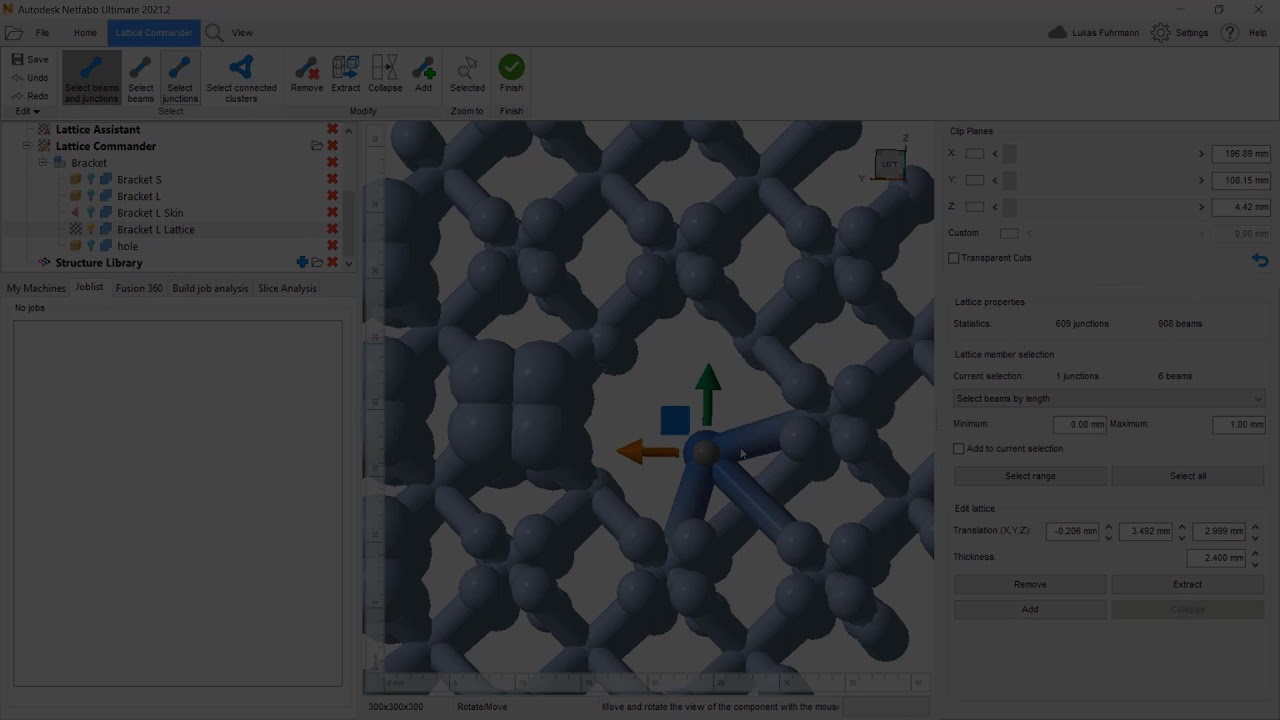Click the green axis move arrow

coord(708,393)
